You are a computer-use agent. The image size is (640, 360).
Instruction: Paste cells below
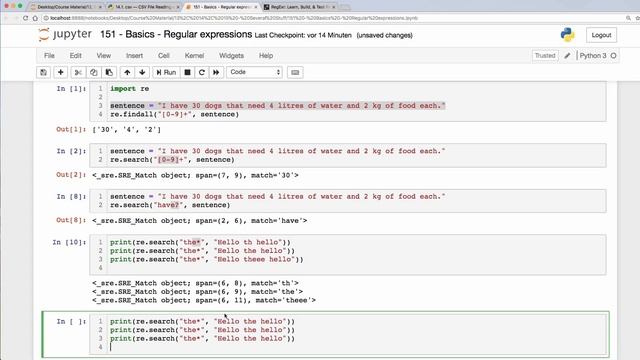pos(109,72)
